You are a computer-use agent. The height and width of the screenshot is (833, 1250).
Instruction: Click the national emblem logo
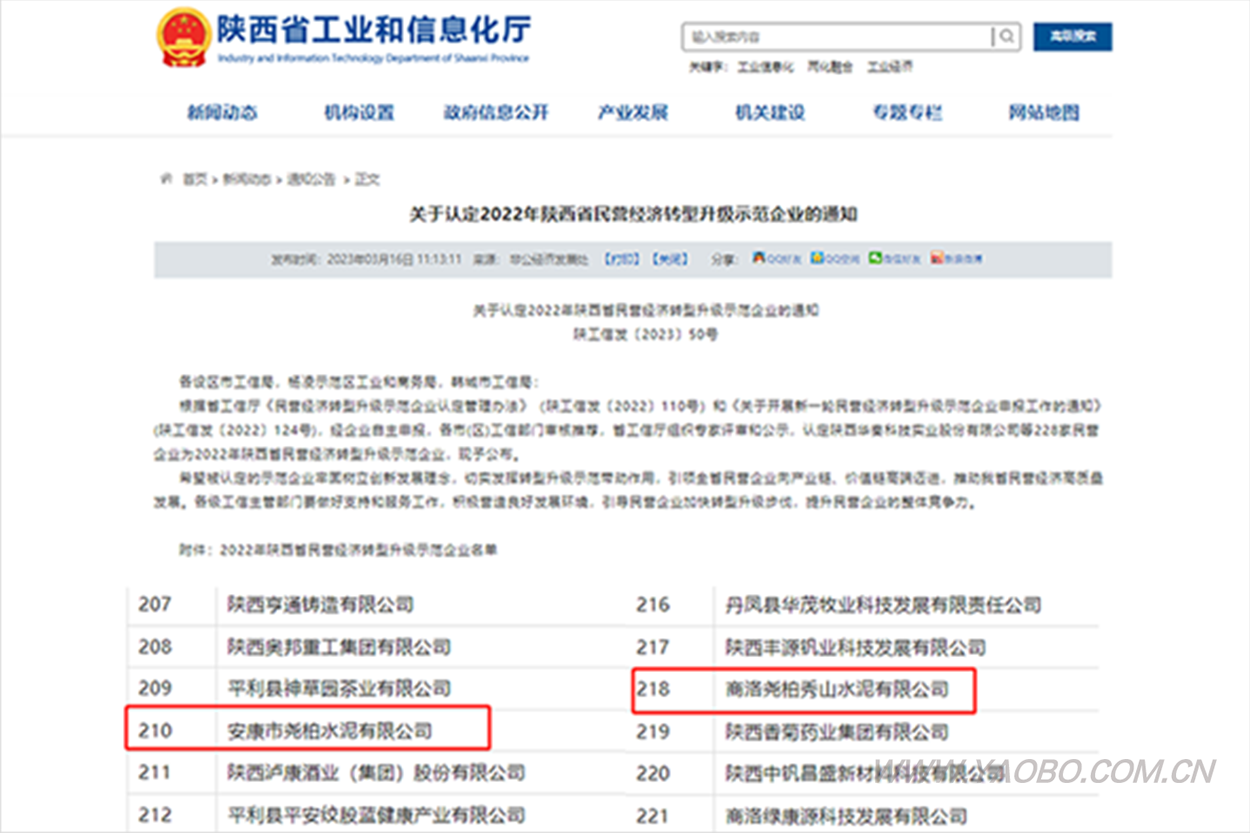(184, 39)
